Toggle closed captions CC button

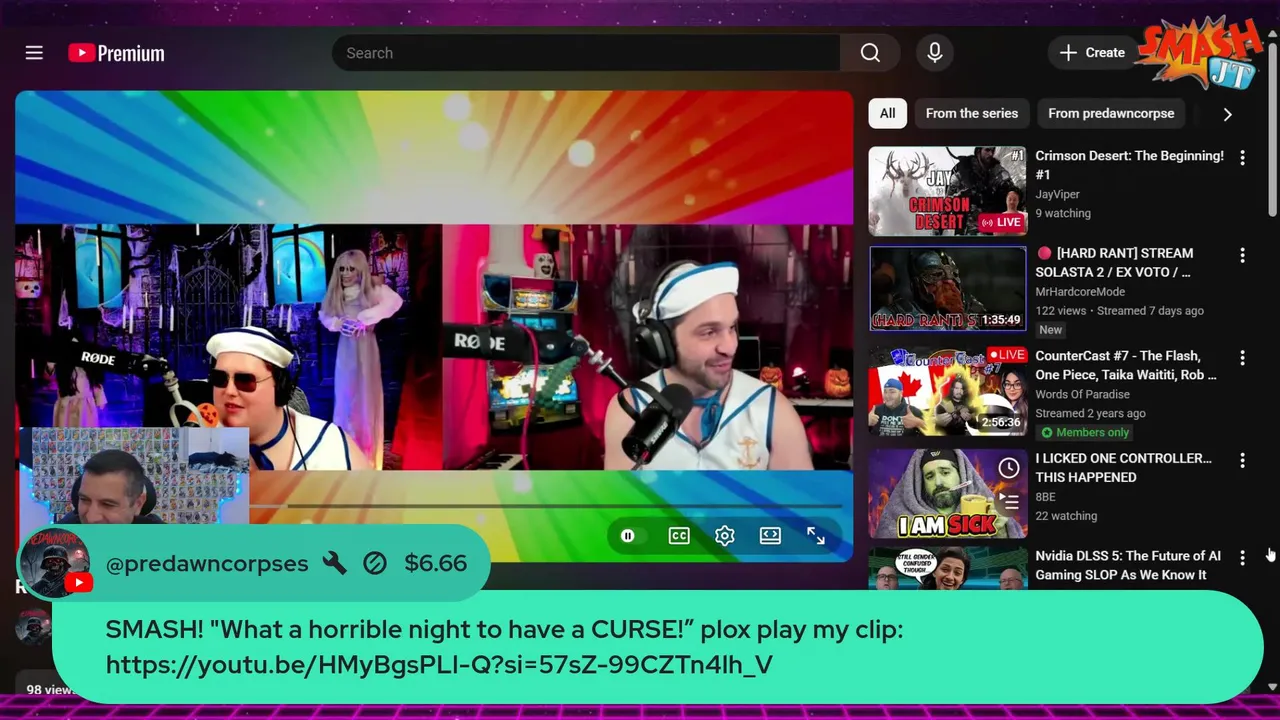click(679, 536)
